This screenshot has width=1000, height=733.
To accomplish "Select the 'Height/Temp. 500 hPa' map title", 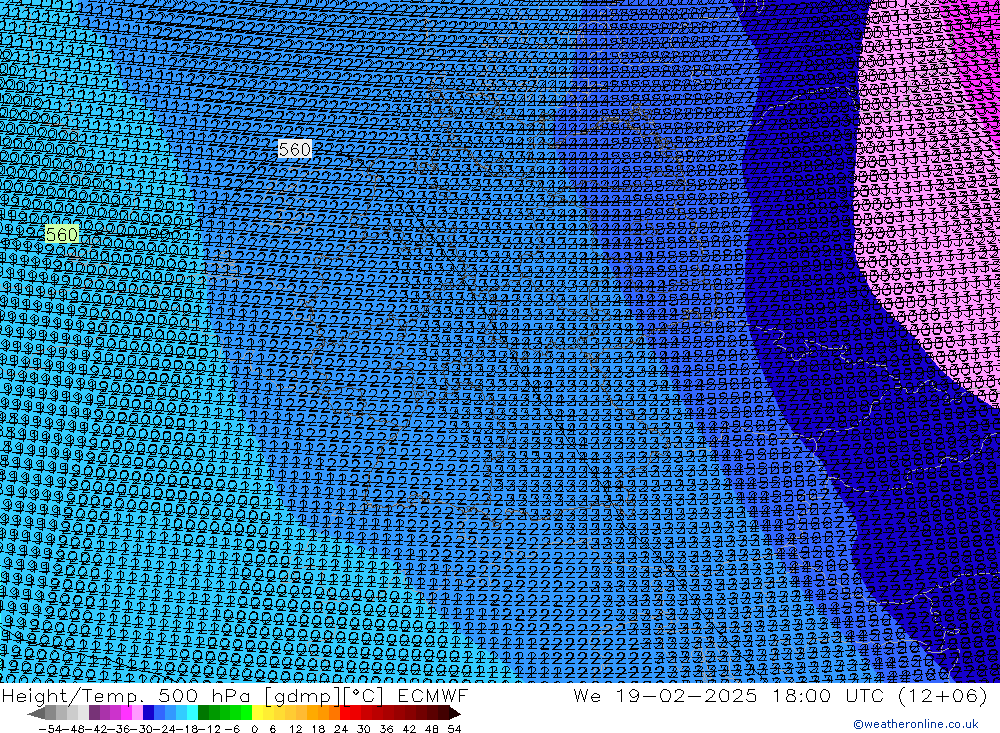I will pos(127,695).
